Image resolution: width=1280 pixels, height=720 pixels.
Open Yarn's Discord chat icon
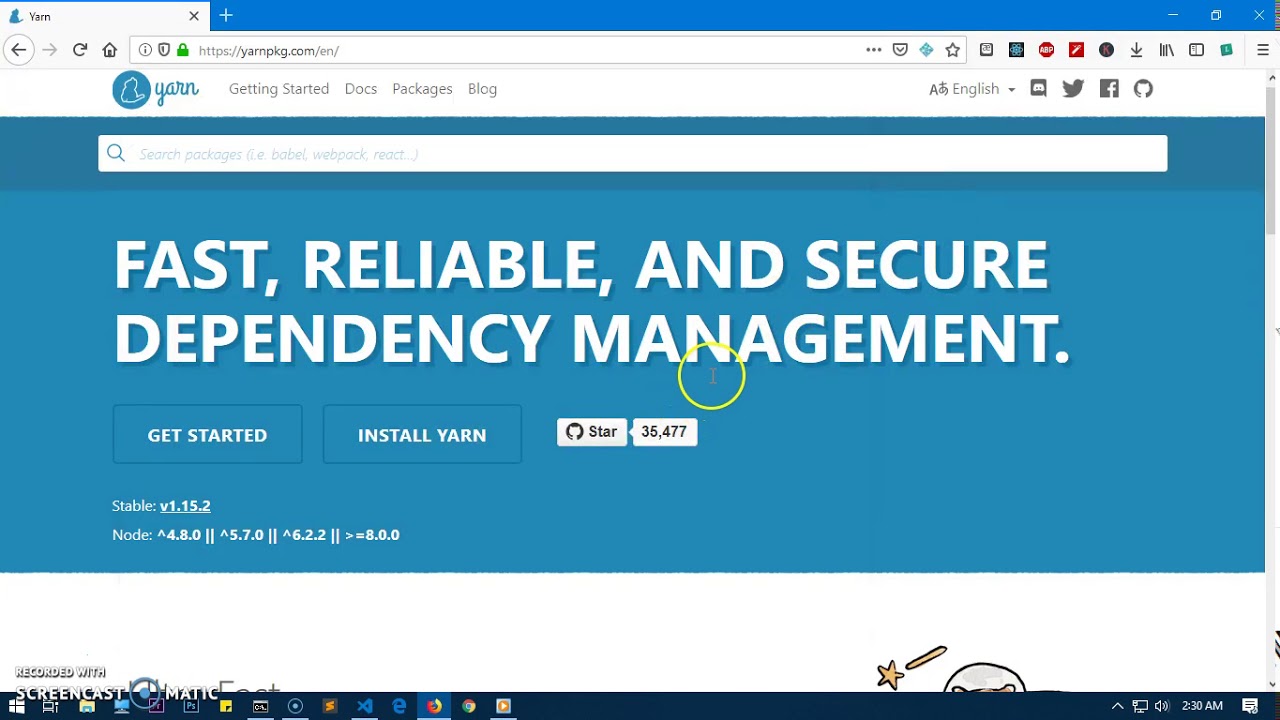(x=1038, y=89)
